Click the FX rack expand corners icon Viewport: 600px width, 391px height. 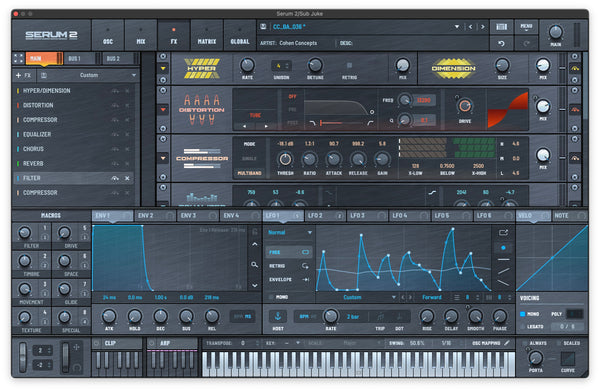pyautogui.click(x=18, y=58)
